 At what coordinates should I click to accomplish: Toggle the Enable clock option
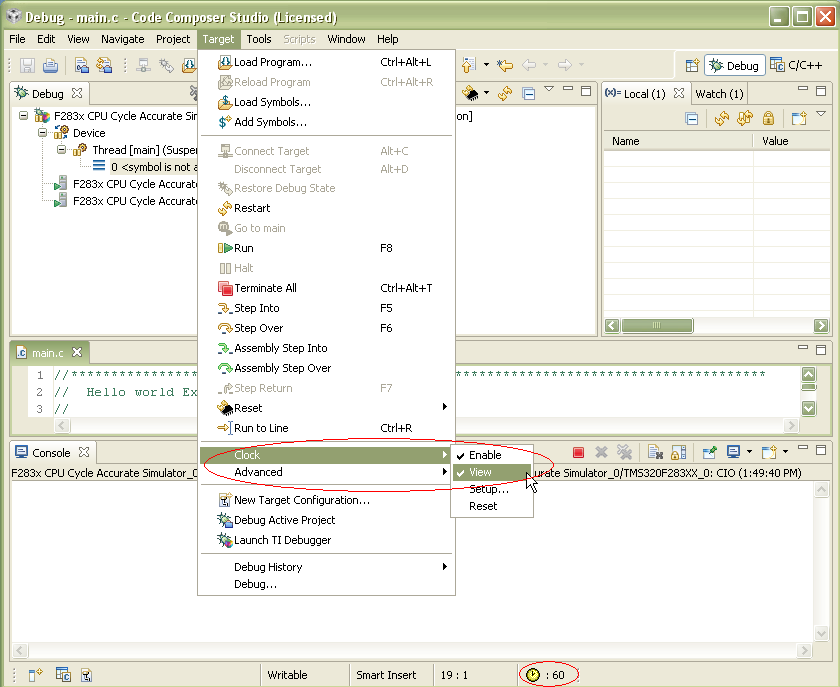492,455
